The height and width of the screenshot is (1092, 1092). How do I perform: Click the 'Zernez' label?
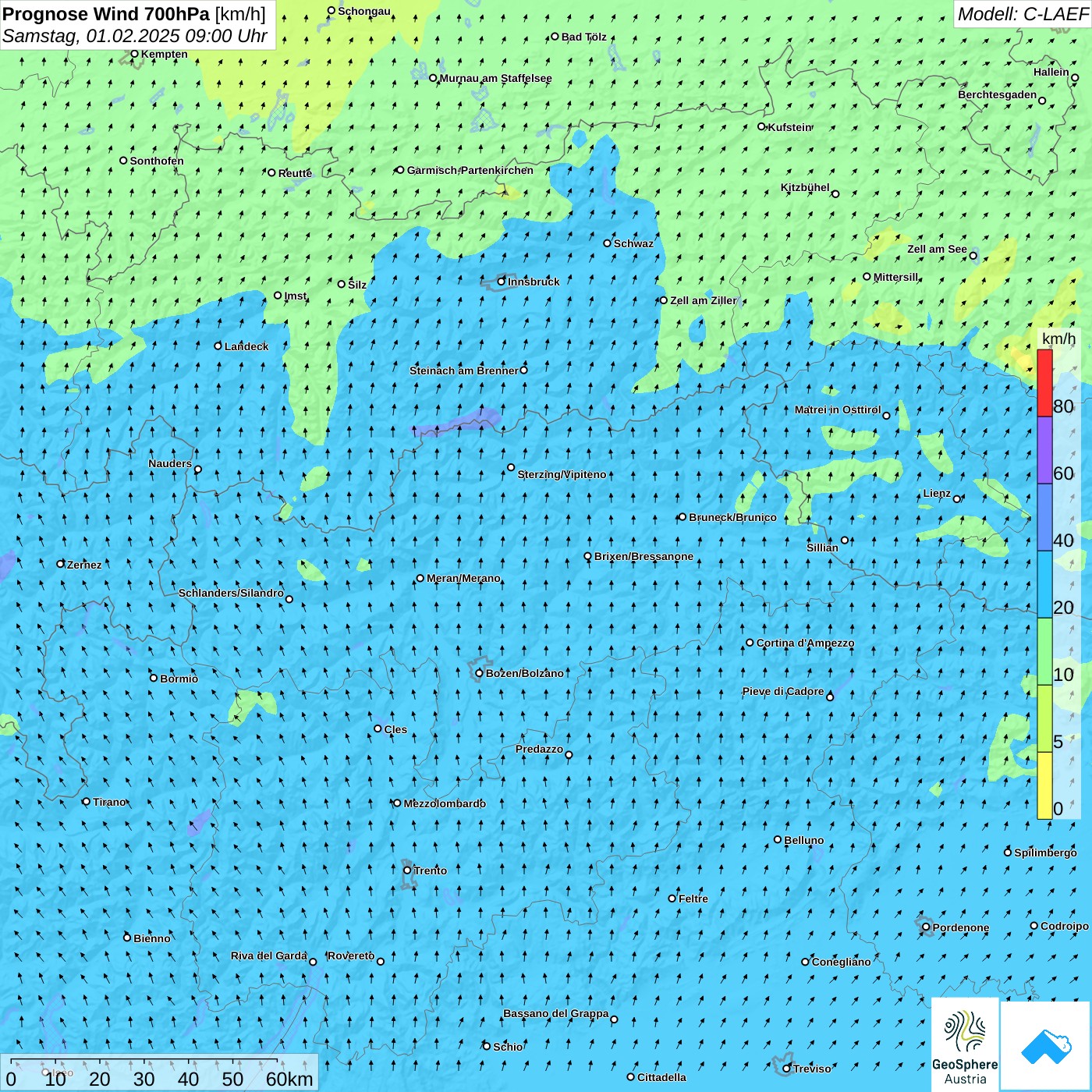[84, 565]
